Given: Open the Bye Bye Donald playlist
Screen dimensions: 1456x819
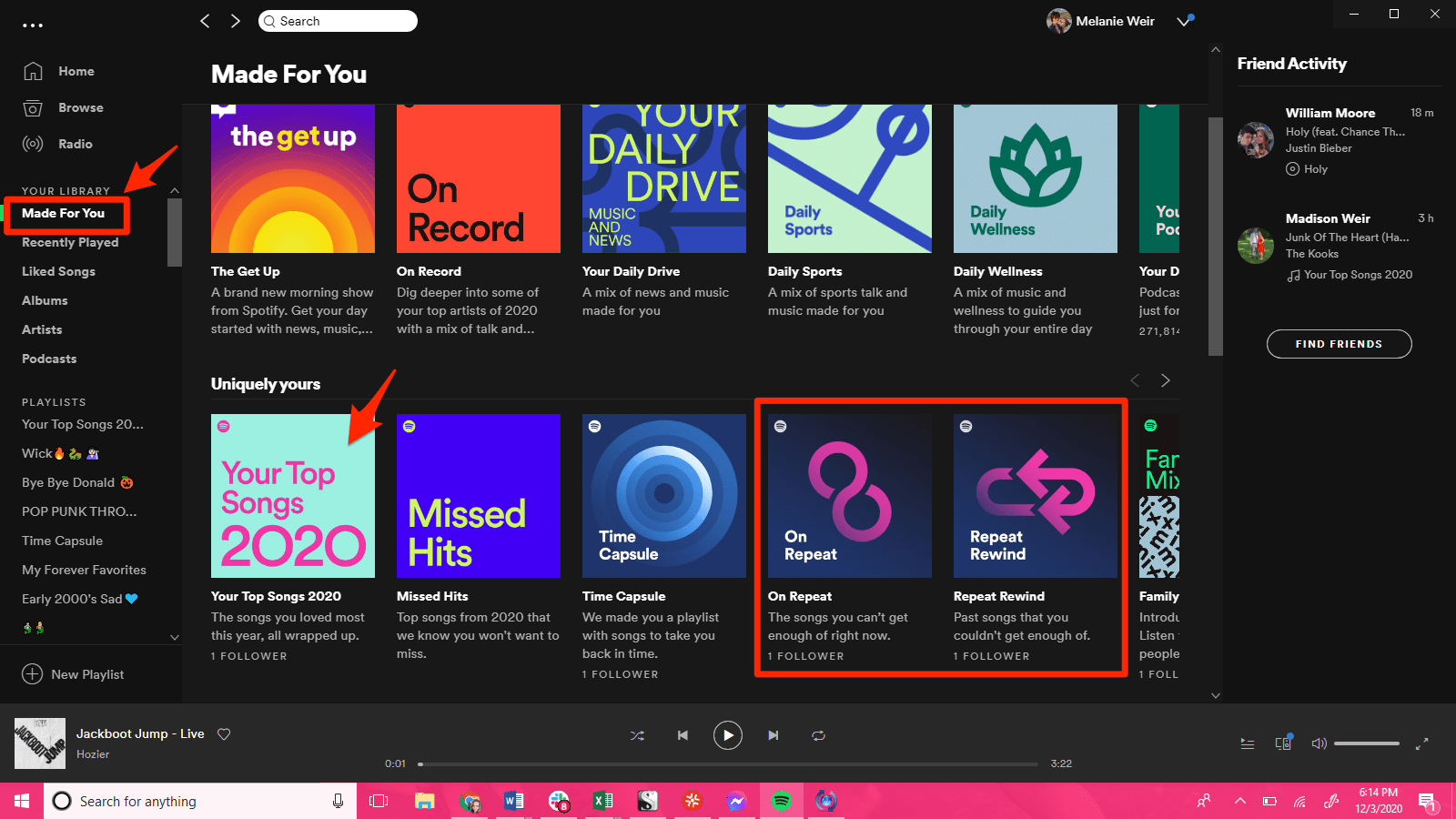Looking at the screenshot, I should 77,482.
